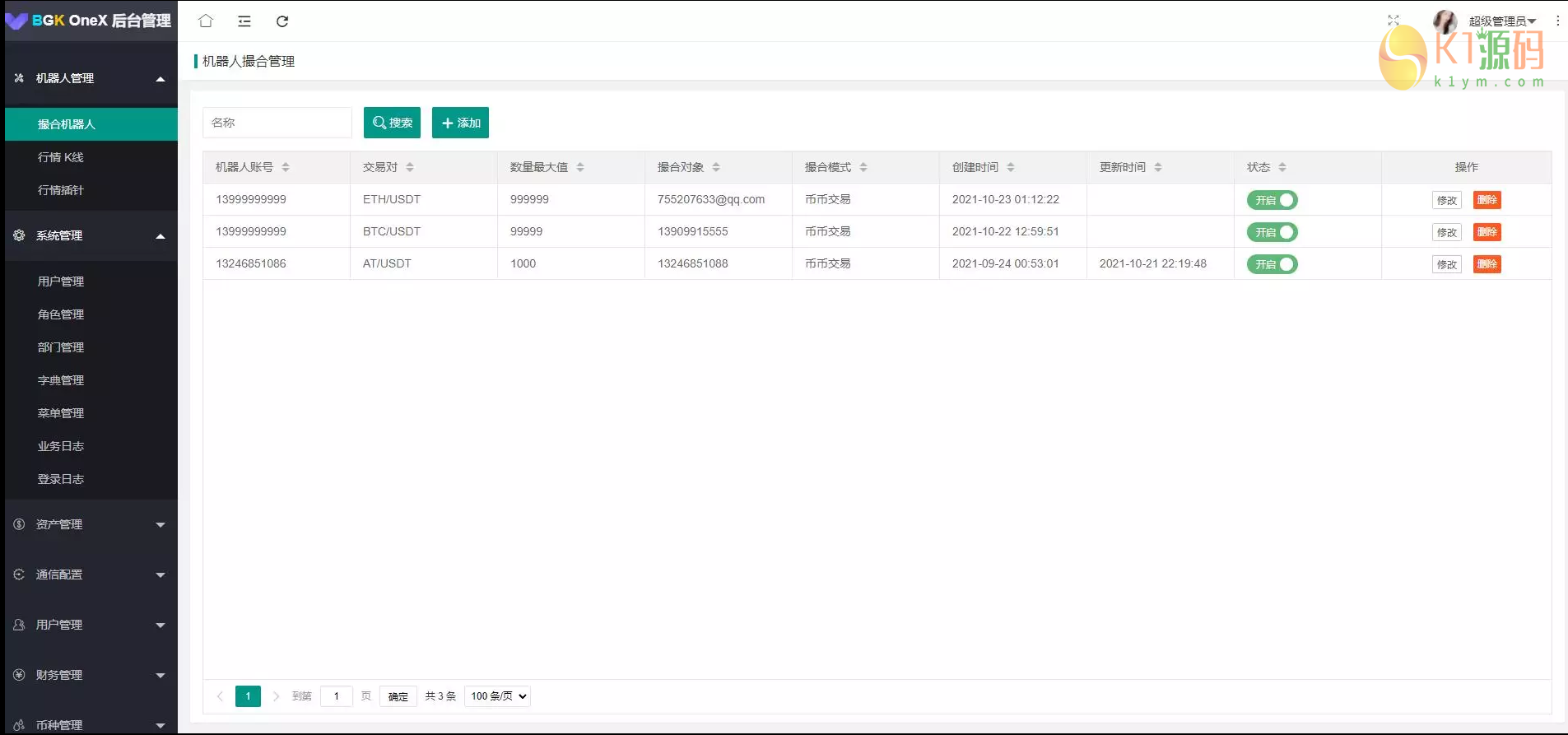Expand the 币种管理 menu group
This screenshot has width=1568, height=735.
point(161,726)
